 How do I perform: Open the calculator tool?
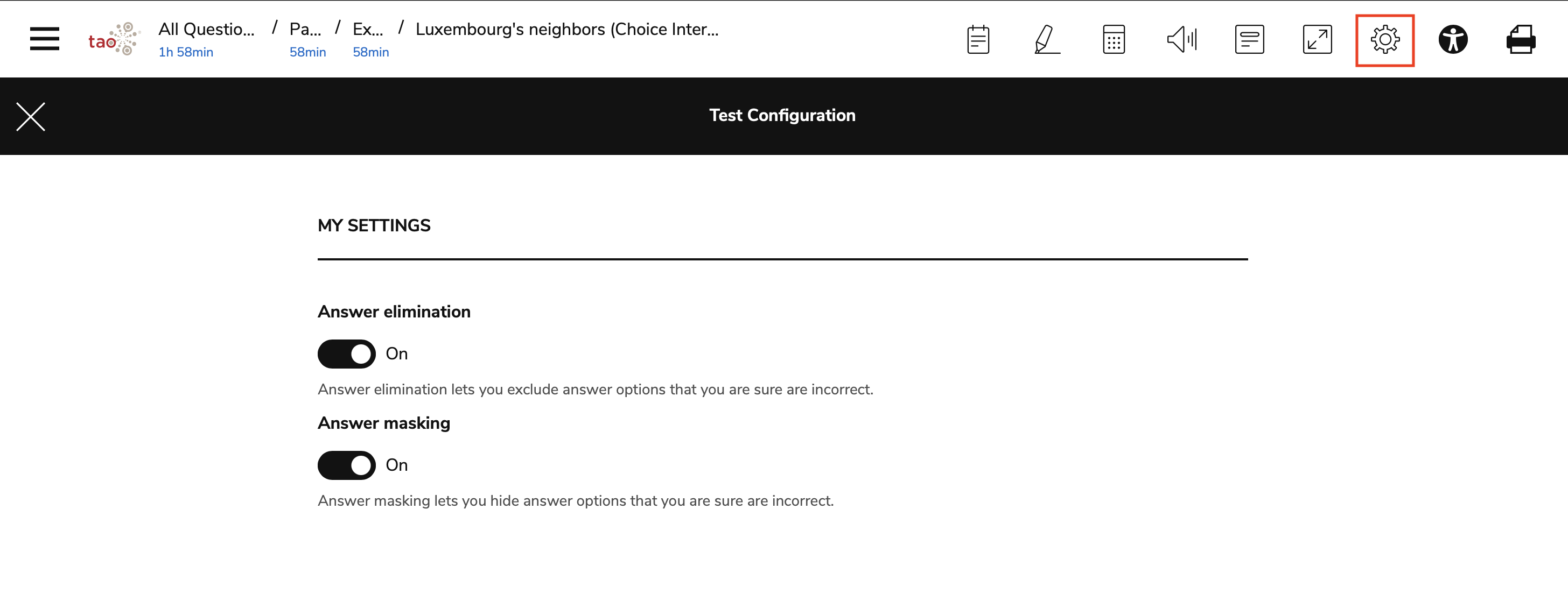1114,39
